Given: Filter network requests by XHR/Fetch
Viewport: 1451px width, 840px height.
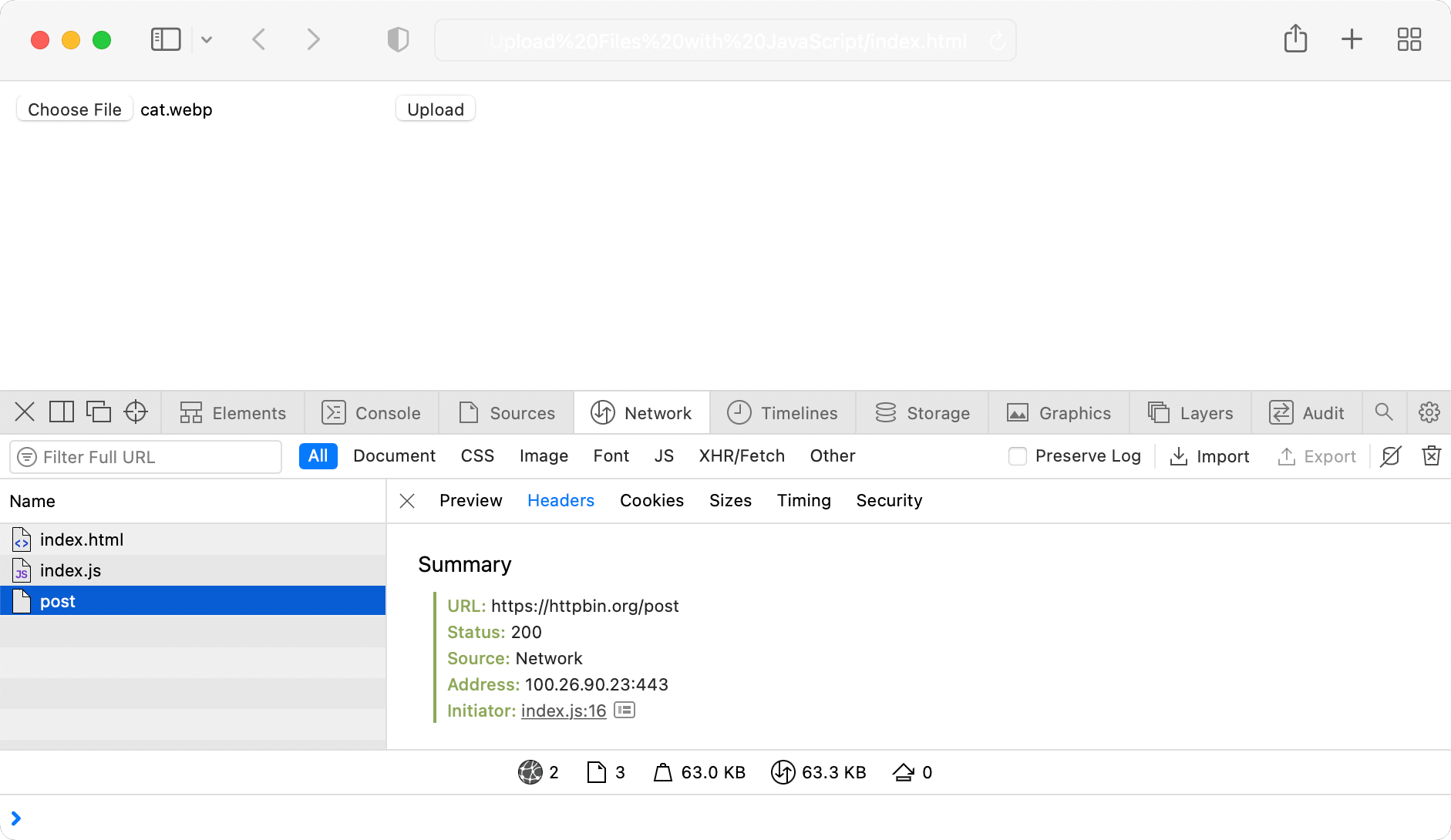Looking at the screenshot, I should tap(742, 455).
